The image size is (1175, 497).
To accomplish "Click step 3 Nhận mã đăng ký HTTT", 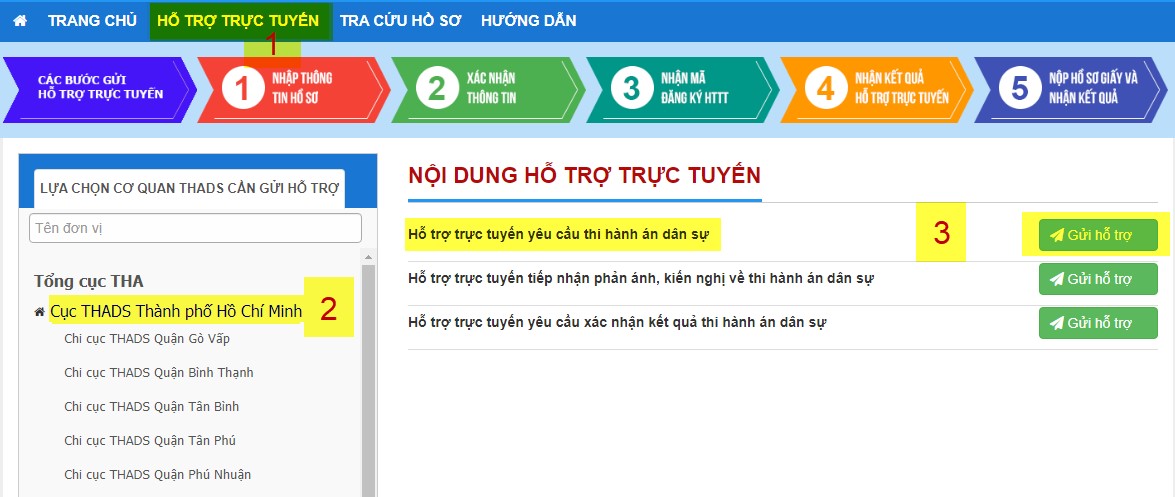I will (678, 89).
